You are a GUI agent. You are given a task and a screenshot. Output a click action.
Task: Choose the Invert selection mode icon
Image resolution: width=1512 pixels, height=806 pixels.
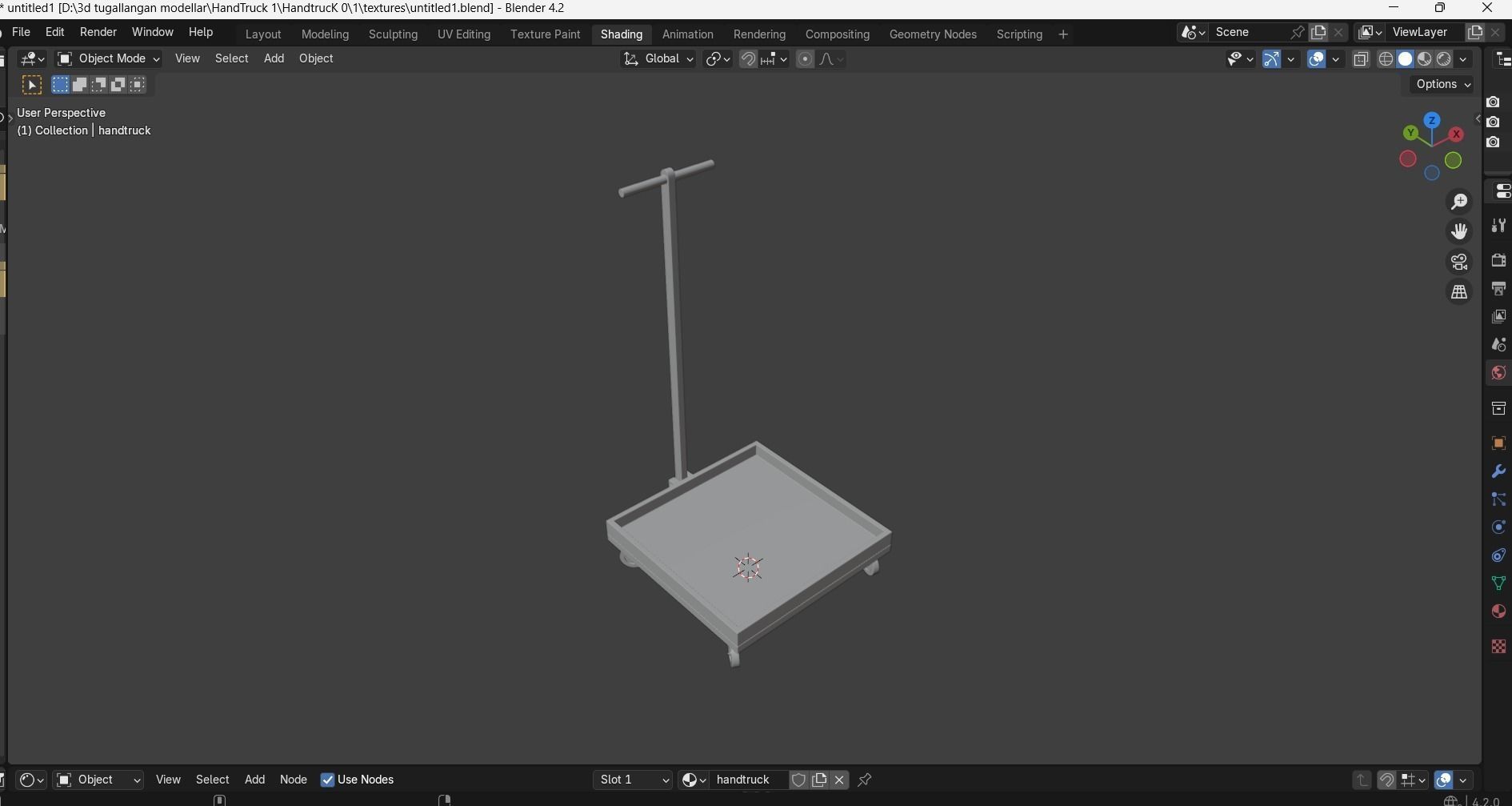point(118,85)
